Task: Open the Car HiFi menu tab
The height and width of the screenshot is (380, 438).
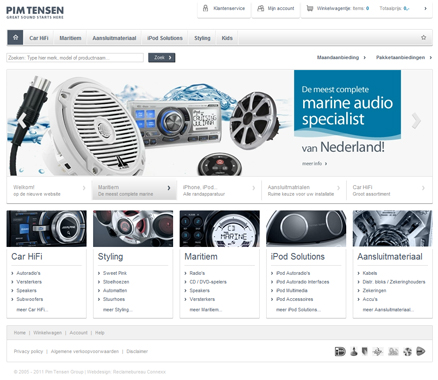Action: pyautogui.click(x=39, y=38)
